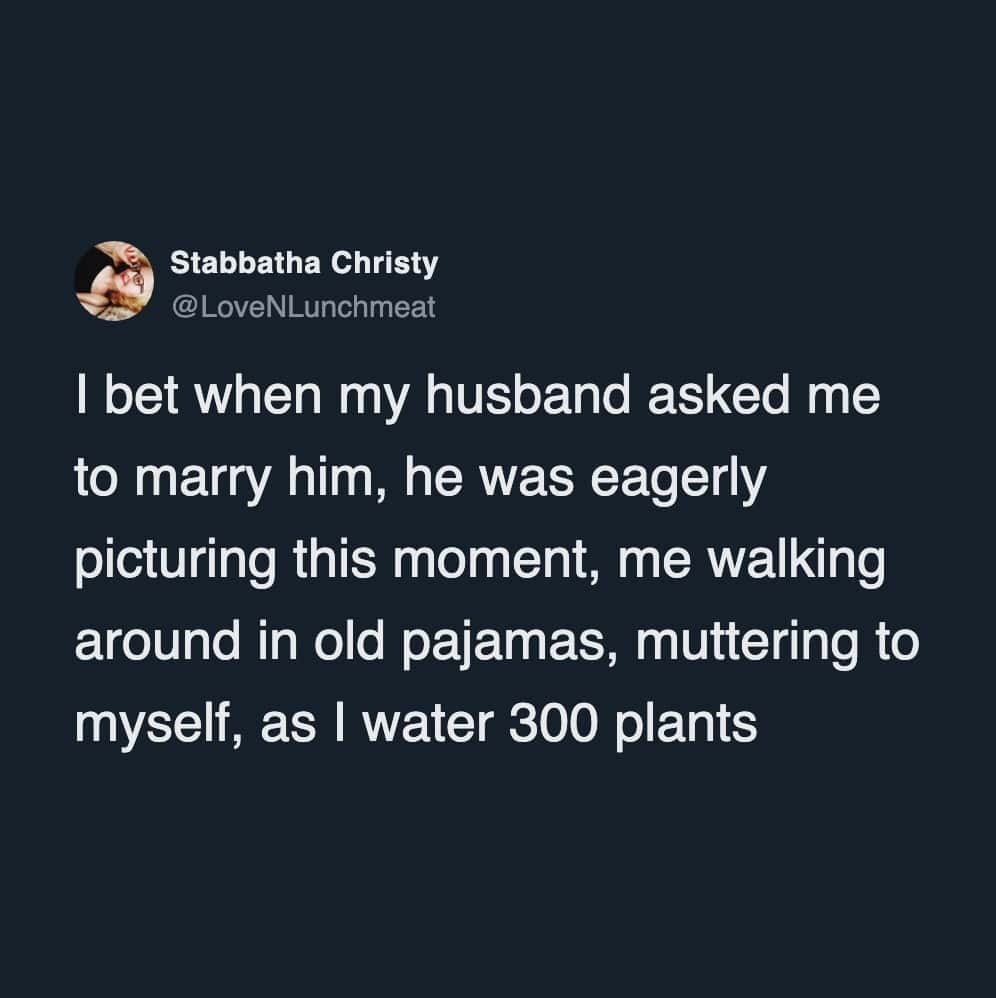This screenshot has height=998, width=996.
Task: Click the word "water" in the tweet
Action: pos(423,724)
